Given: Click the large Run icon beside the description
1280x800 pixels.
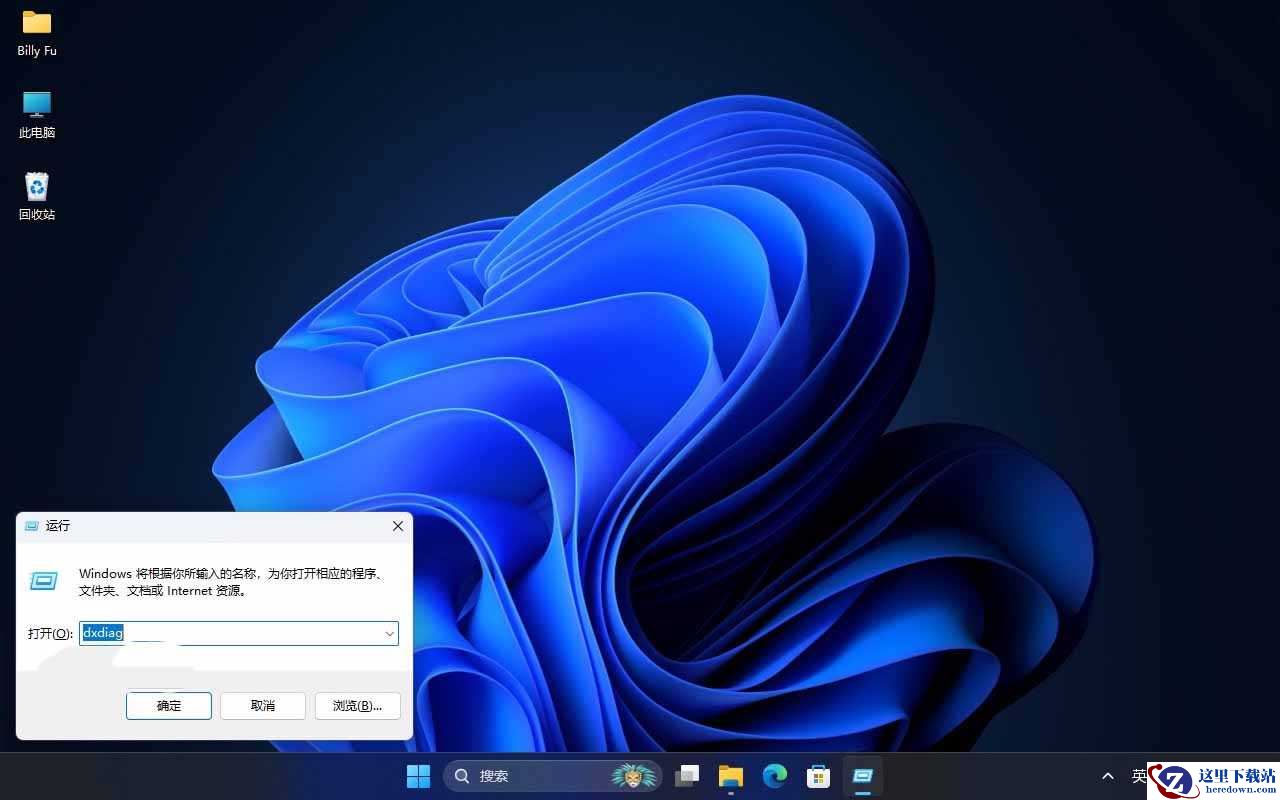Looking at the screenshot, I should (x=44, y=581).
